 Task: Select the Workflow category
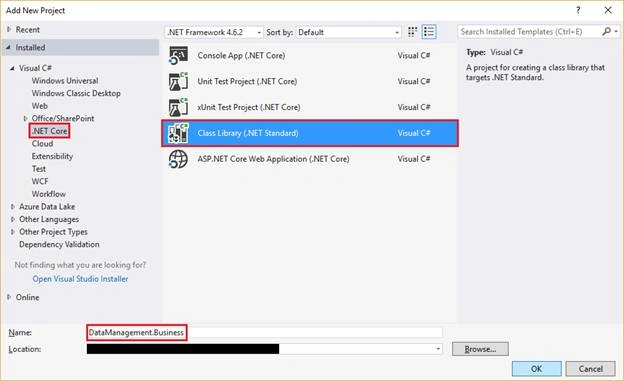[x=49, y=194]
